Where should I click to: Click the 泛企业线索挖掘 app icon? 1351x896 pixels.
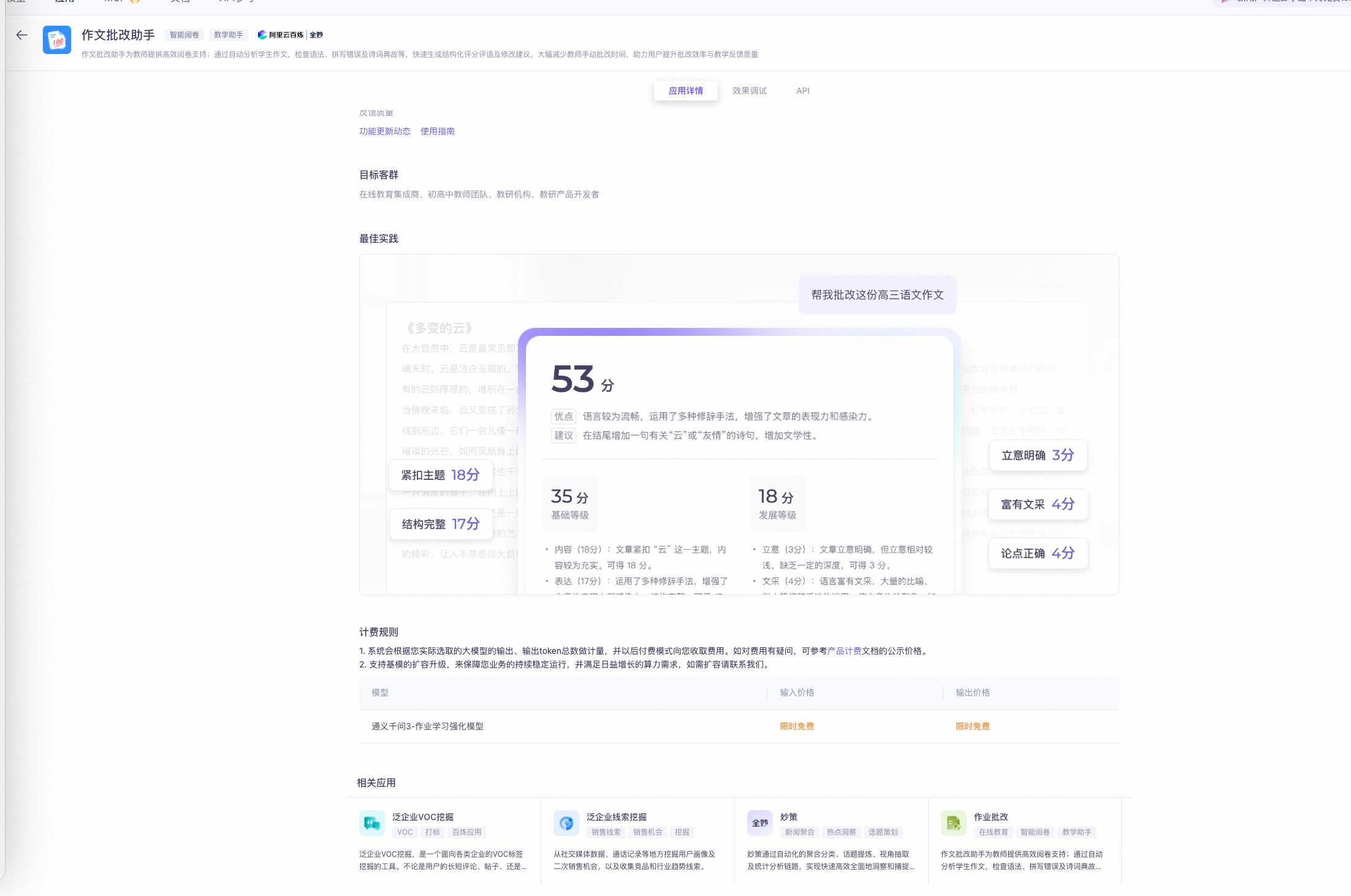coord(566,823)
